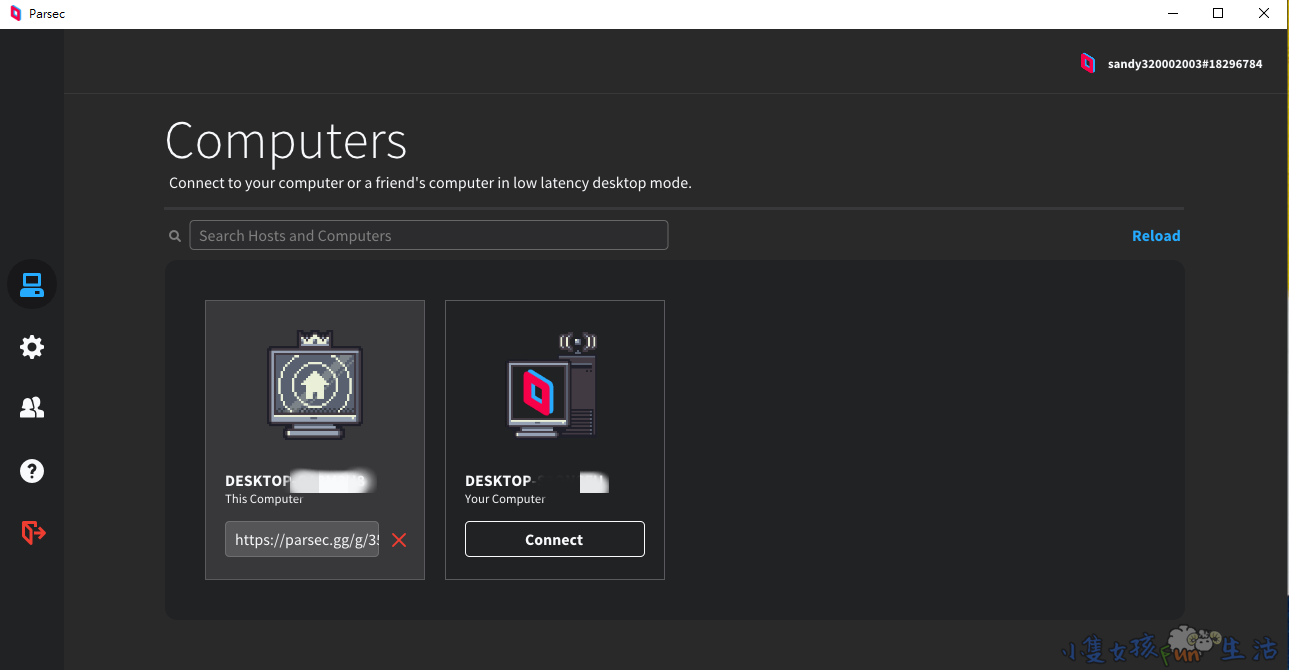Click the Parsec logo beside the username
1289x670 pixels.
(x=1088, y=63)
